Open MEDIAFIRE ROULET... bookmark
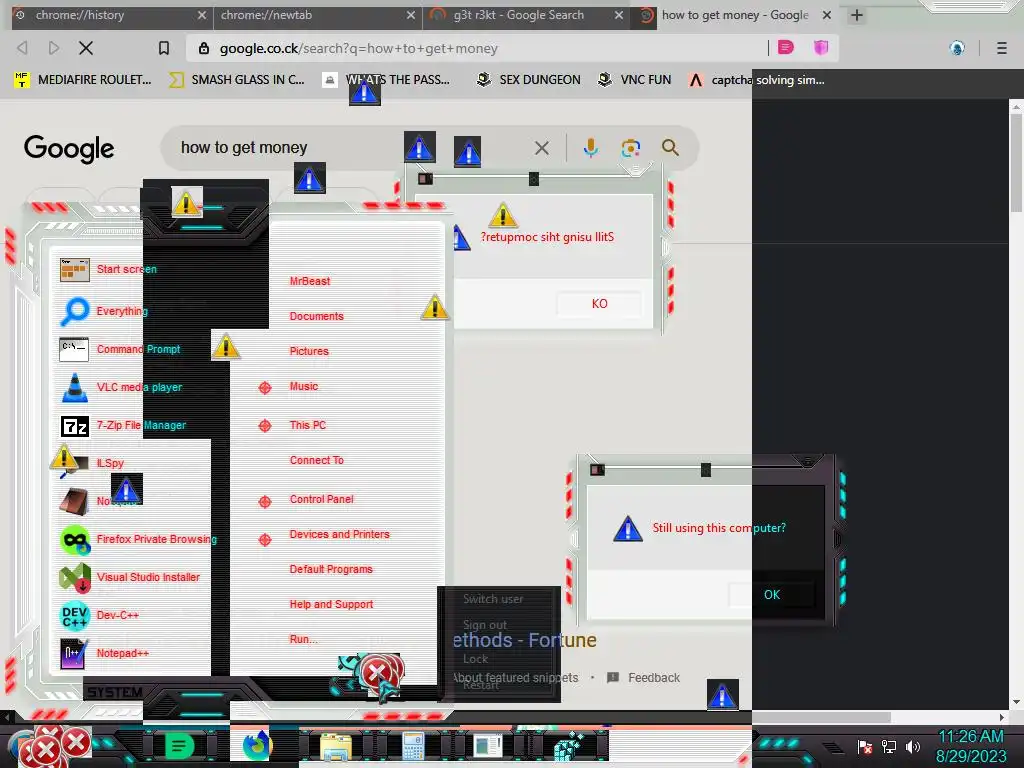 [x=83, y=80]
